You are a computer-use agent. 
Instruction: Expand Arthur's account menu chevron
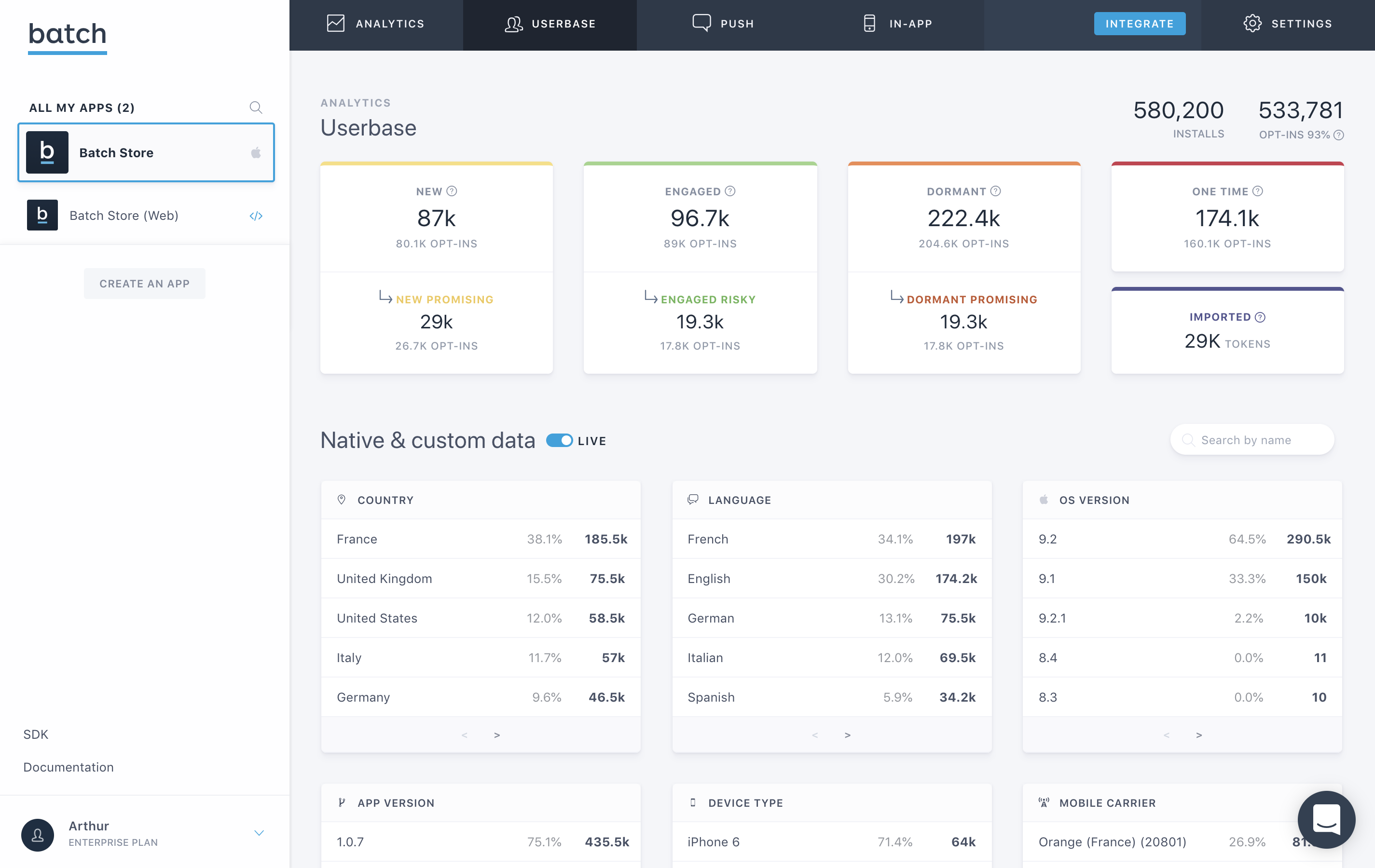(x=259, y=833)
